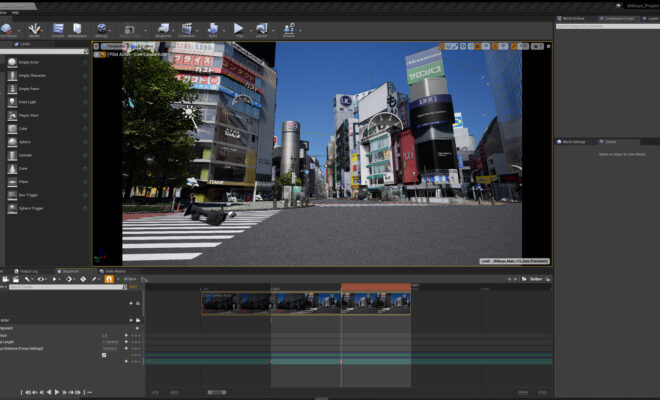The image size is (660, 400).
Task: Open the Settings toolbar button
Action: point(101,30)
